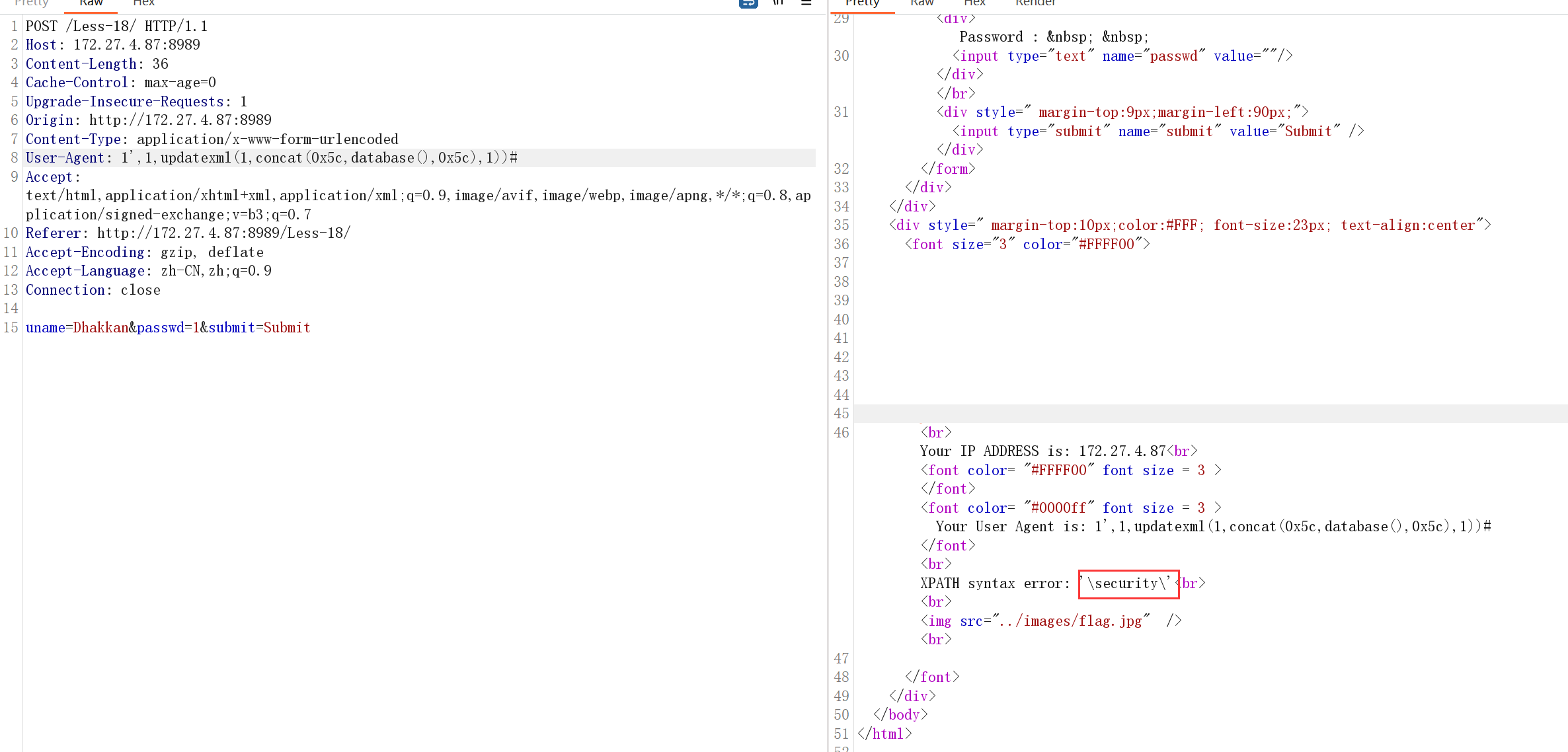This screenshot has width=1568, height=752.
Task: Click response line number 30 in the gutter
Action: [x=841, y=56]
